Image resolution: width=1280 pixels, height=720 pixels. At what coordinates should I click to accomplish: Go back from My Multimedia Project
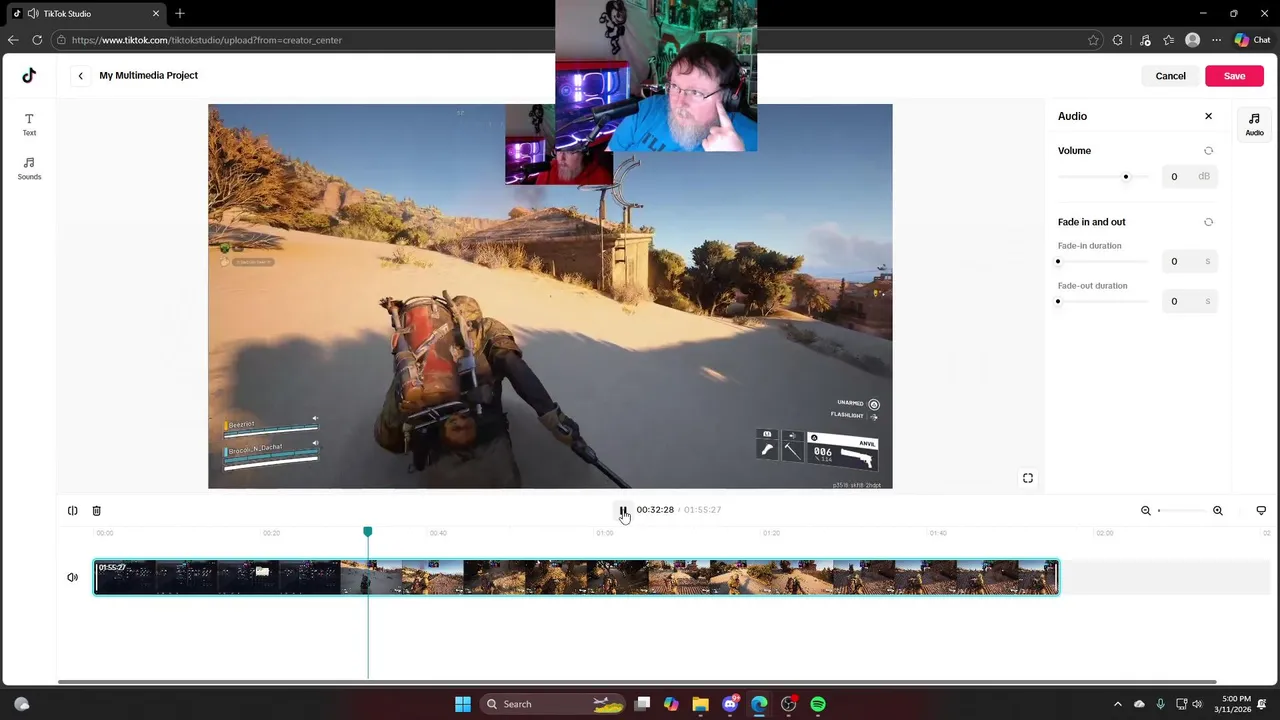[80, 76]
